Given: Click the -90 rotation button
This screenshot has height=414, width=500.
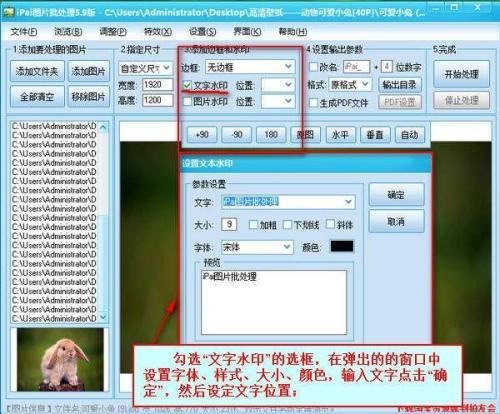Looking at the screenshot, I should pos(237,135).
